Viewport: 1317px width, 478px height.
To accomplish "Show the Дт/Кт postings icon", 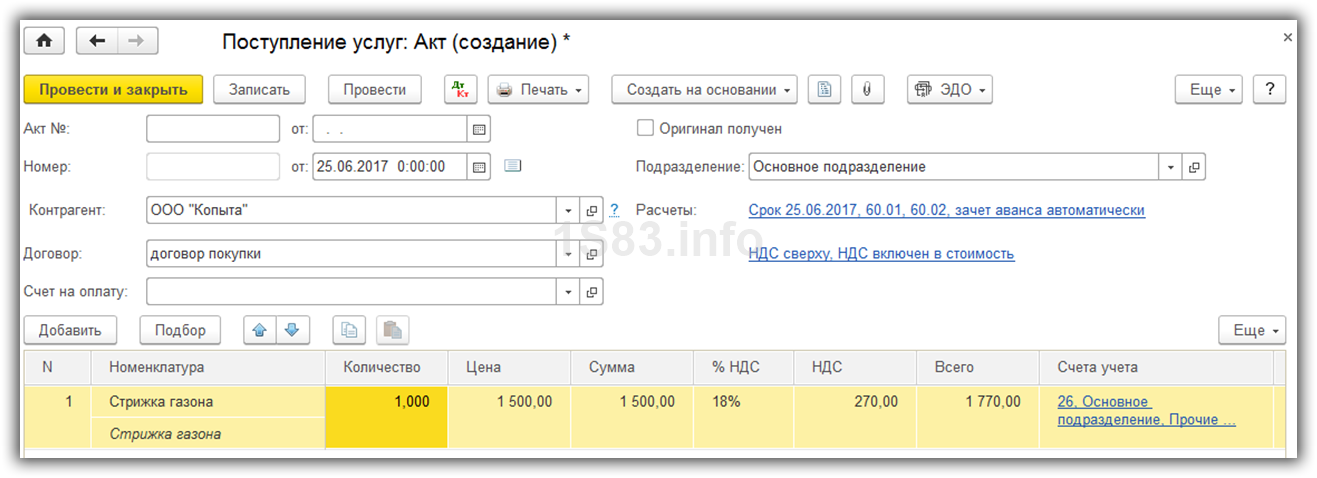I will [461, 89].
